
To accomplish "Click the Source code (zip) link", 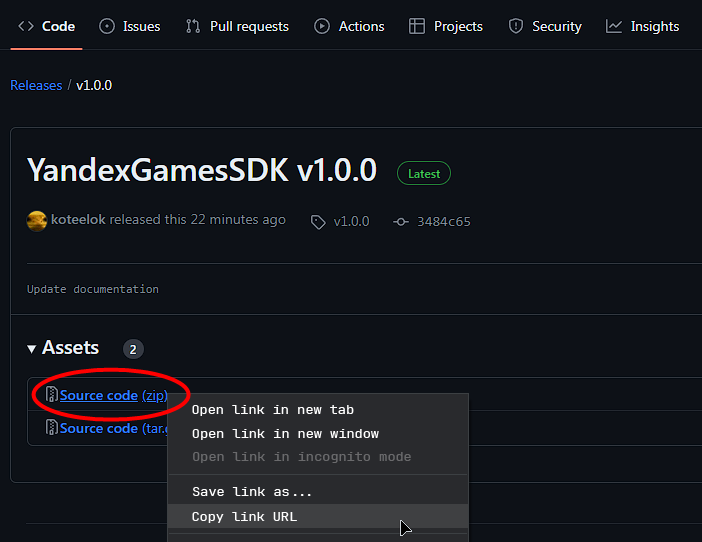I will [99, 395].
